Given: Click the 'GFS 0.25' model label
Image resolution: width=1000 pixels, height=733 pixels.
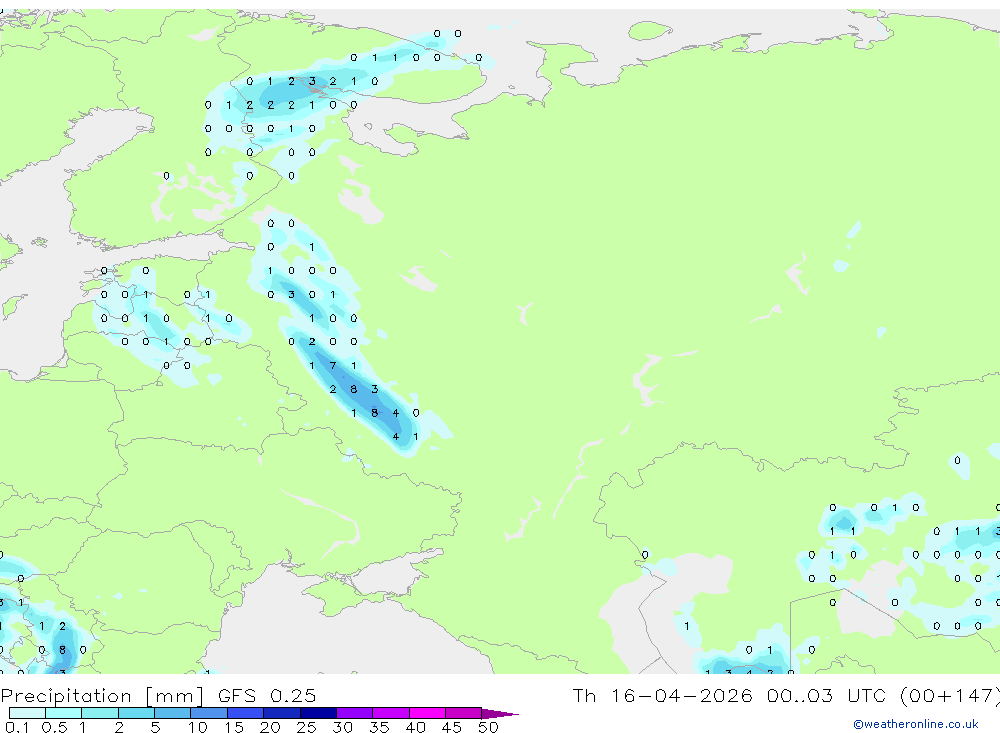Looking at the screenshot, I should pos(267,696).
